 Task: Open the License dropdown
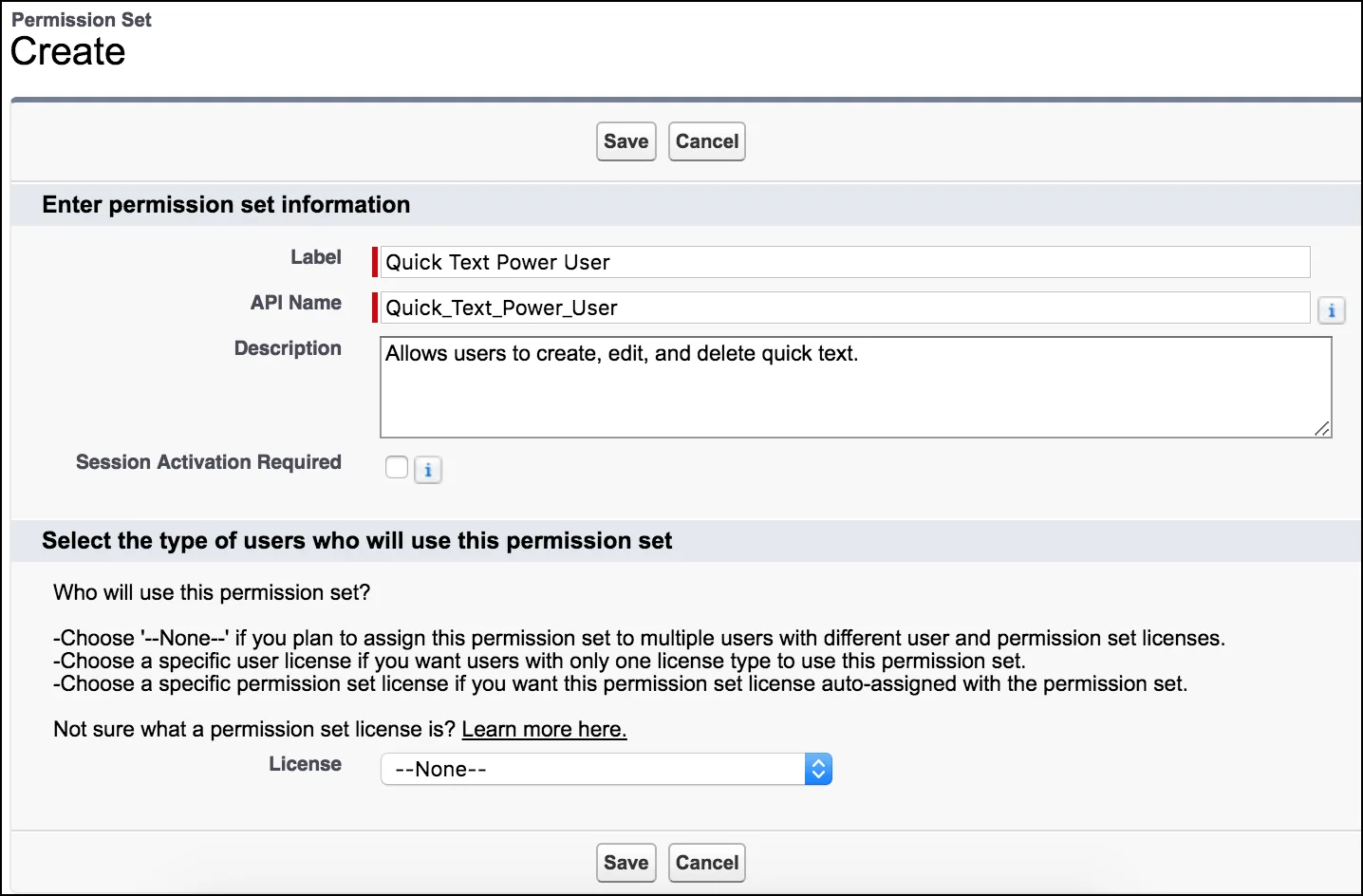pyautogui.click(x=607, y=769)
